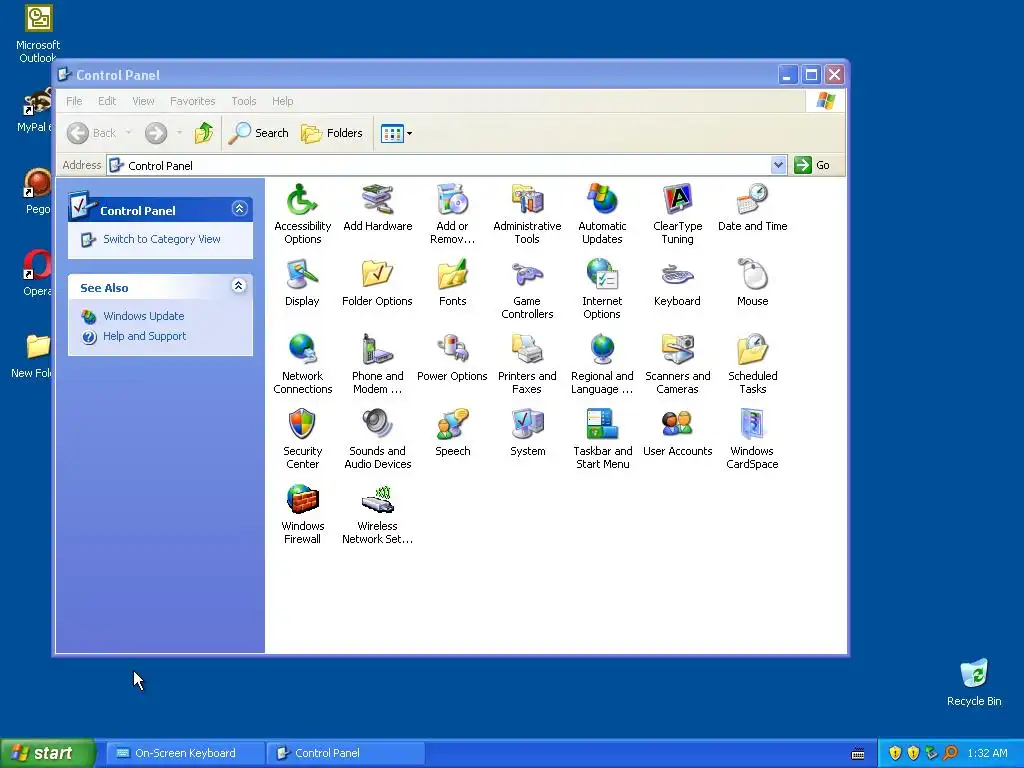Switch to On-Screen Keyboard taskbar button
Image resolution: width=1024 pixels, height=768 pixels.
185,753
